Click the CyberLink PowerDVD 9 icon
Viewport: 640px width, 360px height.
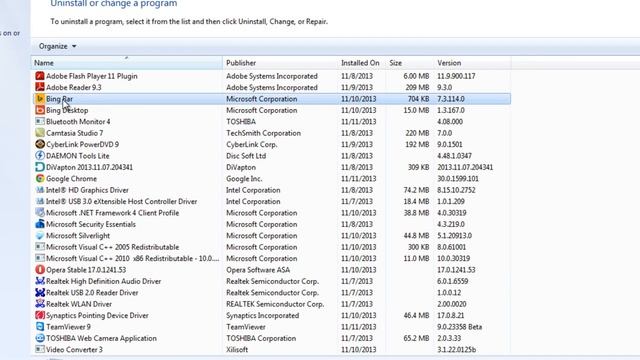click(40, 144)
